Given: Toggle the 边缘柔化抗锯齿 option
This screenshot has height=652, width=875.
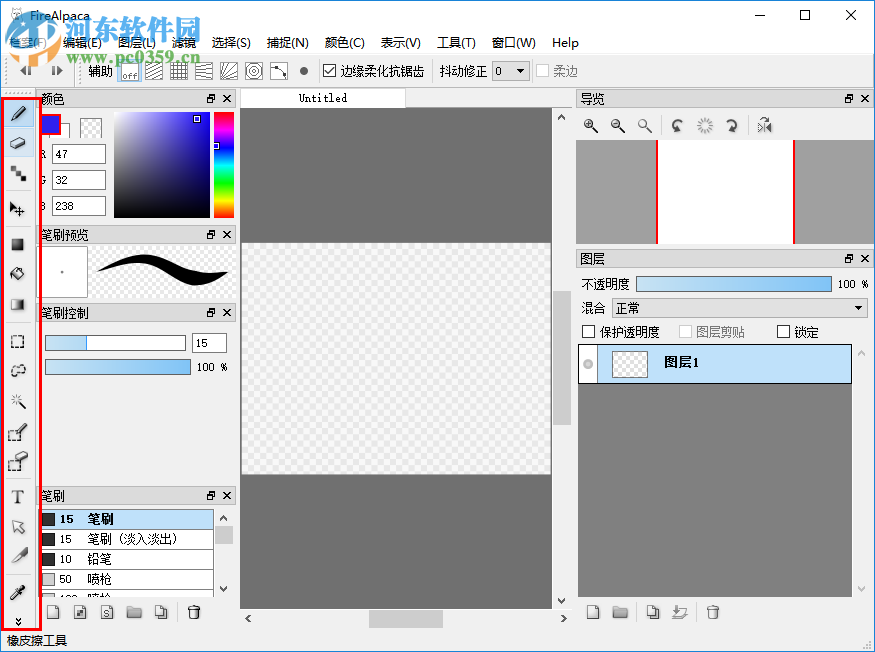Looking at the screenshot, I should click(x=330, y=71).
